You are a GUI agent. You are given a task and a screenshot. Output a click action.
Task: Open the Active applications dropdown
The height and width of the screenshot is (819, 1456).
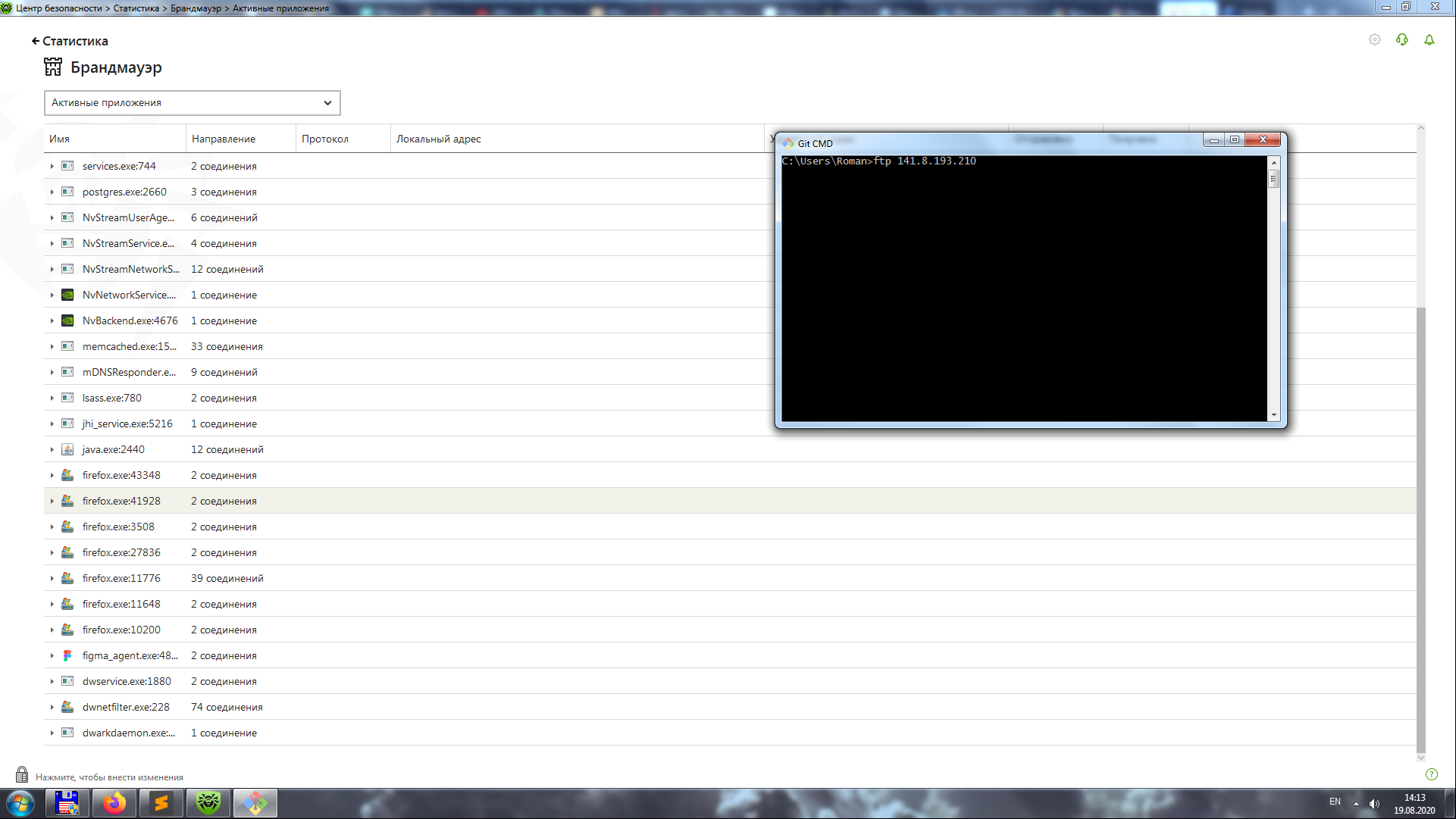point(192,103)
